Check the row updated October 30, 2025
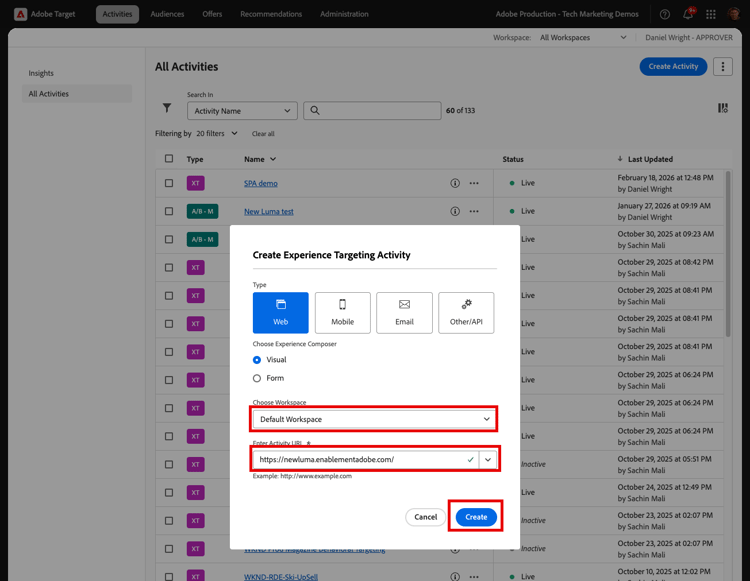The height and width of the screenshot is (581, 750). 169,239
